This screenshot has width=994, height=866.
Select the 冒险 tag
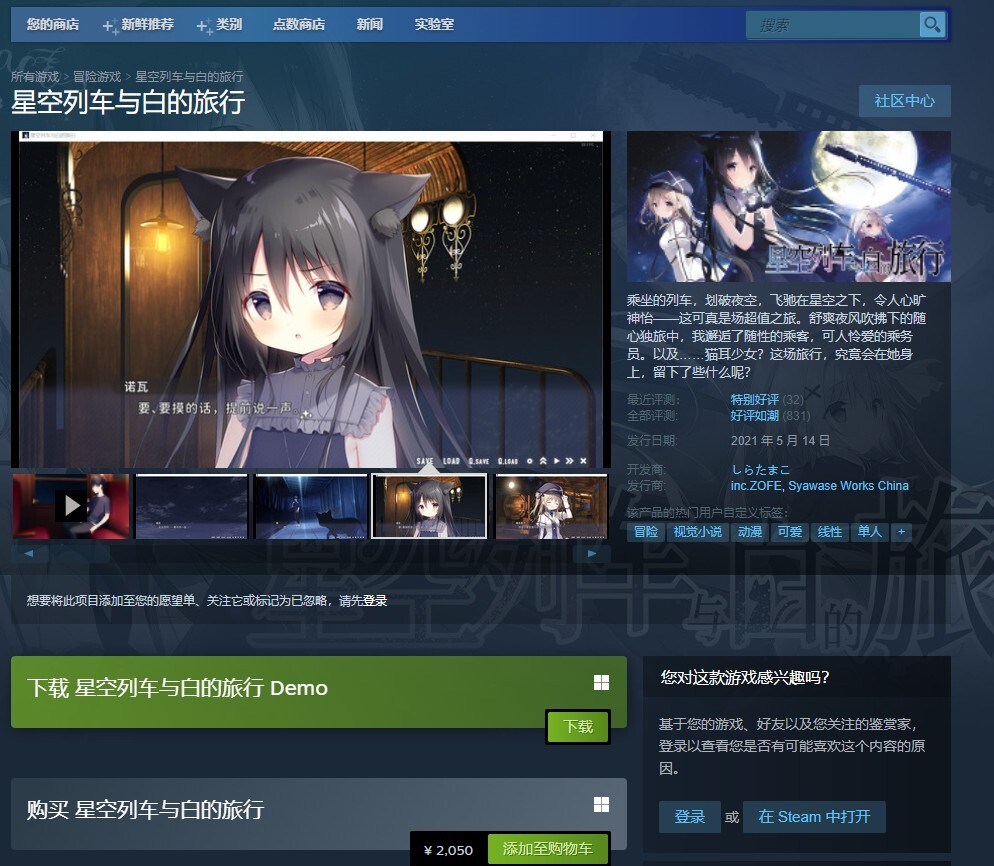pyautogui.click(x=646, y=532)
